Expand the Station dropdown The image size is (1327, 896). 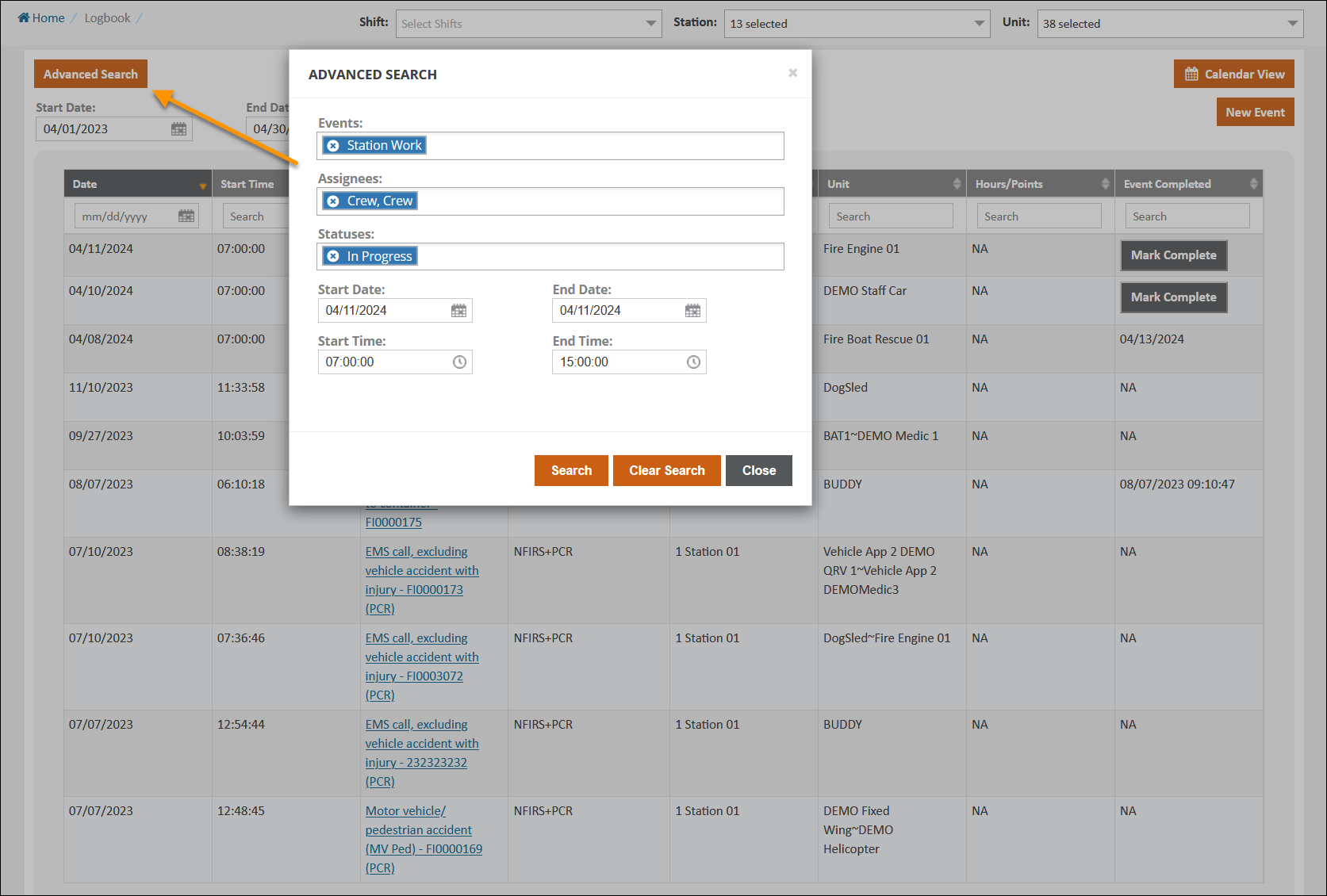click(x=857, y=24)
